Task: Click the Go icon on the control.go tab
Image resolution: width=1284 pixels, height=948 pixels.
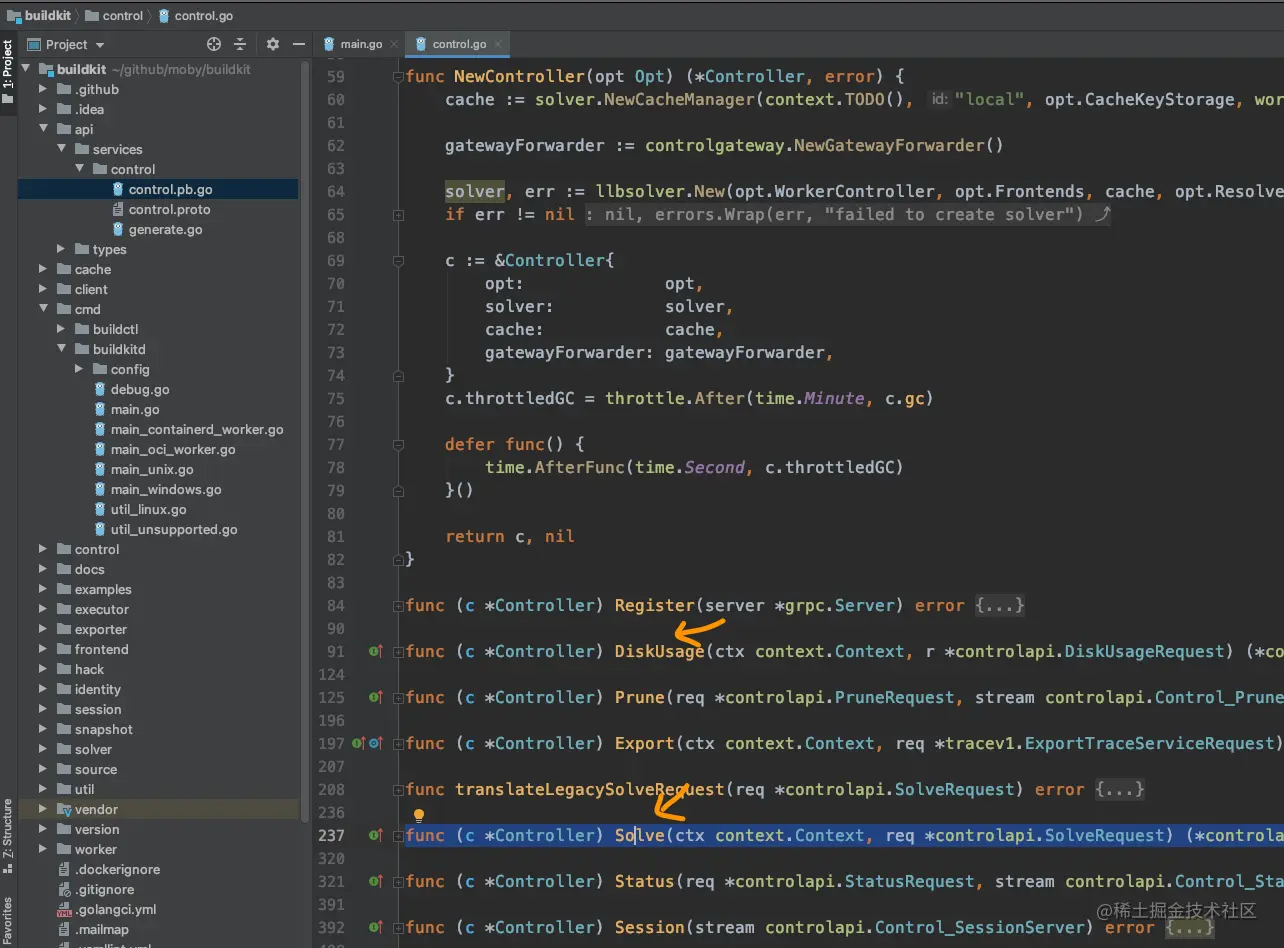Action: click(421, 43)
